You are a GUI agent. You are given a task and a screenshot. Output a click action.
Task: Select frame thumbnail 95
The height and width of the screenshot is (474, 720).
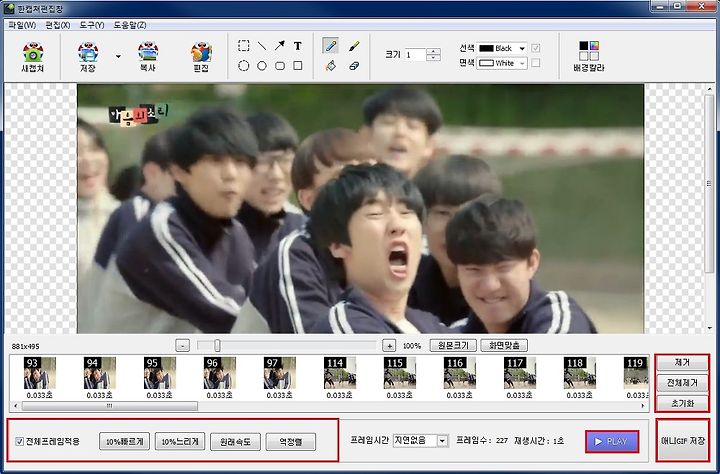click(159, 373)
